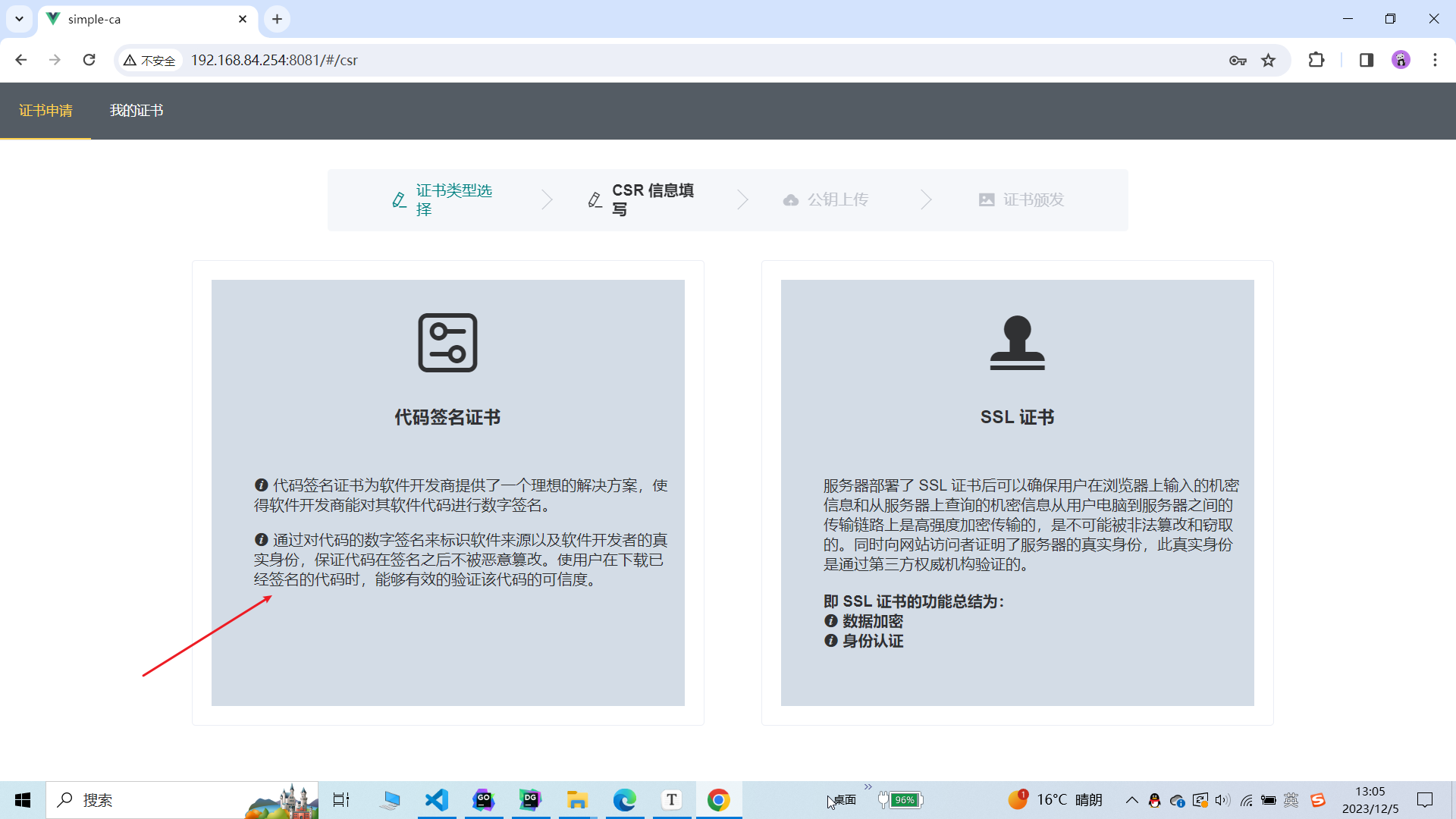Image resolution: width=1456 pixels, height=819 pixels.
Task: Click image icon for 证书颁发 step
Action: point(987,200)
